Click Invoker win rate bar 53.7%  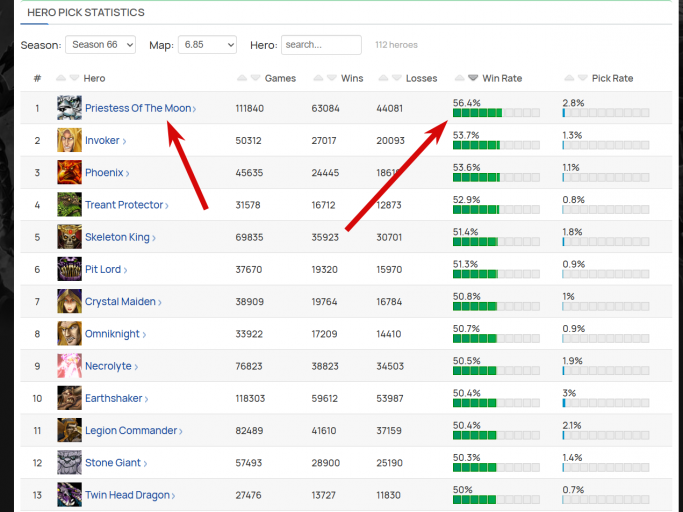(496, 145)
